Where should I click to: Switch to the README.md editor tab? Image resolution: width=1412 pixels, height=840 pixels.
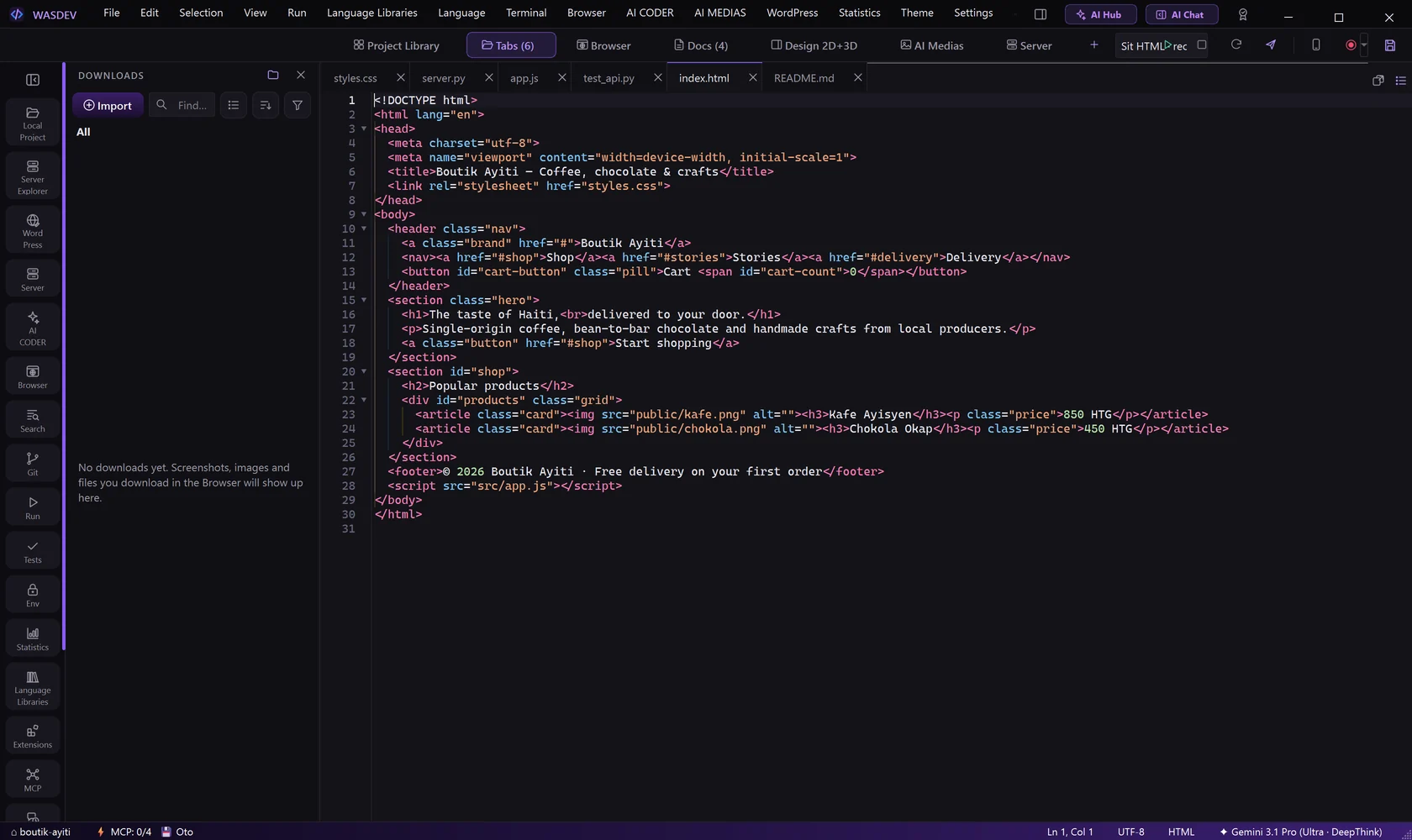point(804,78)
